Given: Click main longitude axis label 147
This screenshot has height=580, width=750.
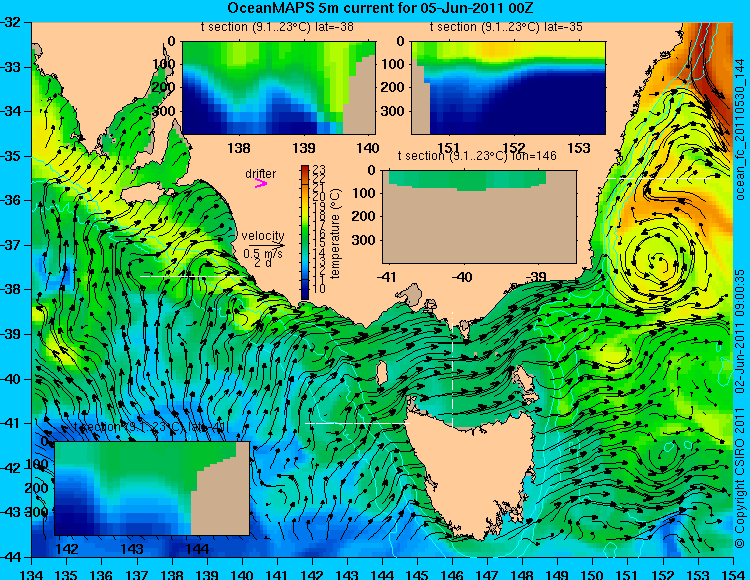Looking at the screenshot, I should (487, 574).
